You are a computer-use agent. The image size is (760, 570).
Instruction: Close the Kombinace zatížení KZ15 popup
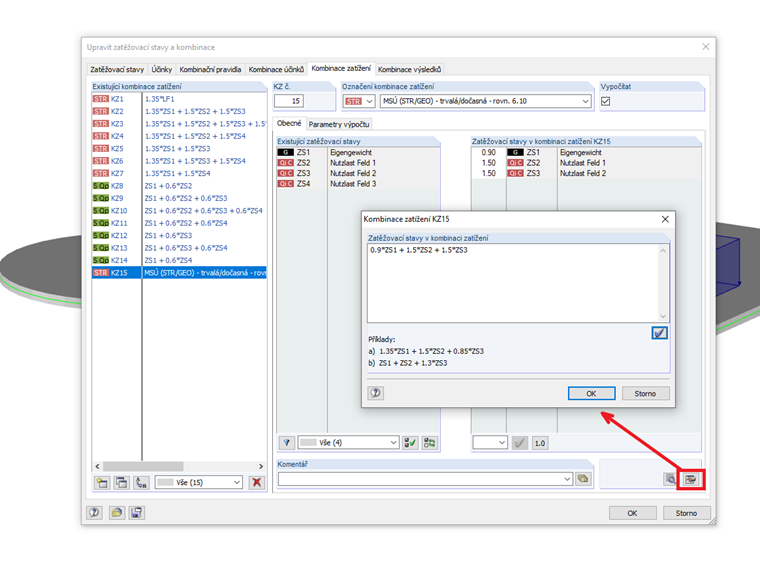coord(665,219)
